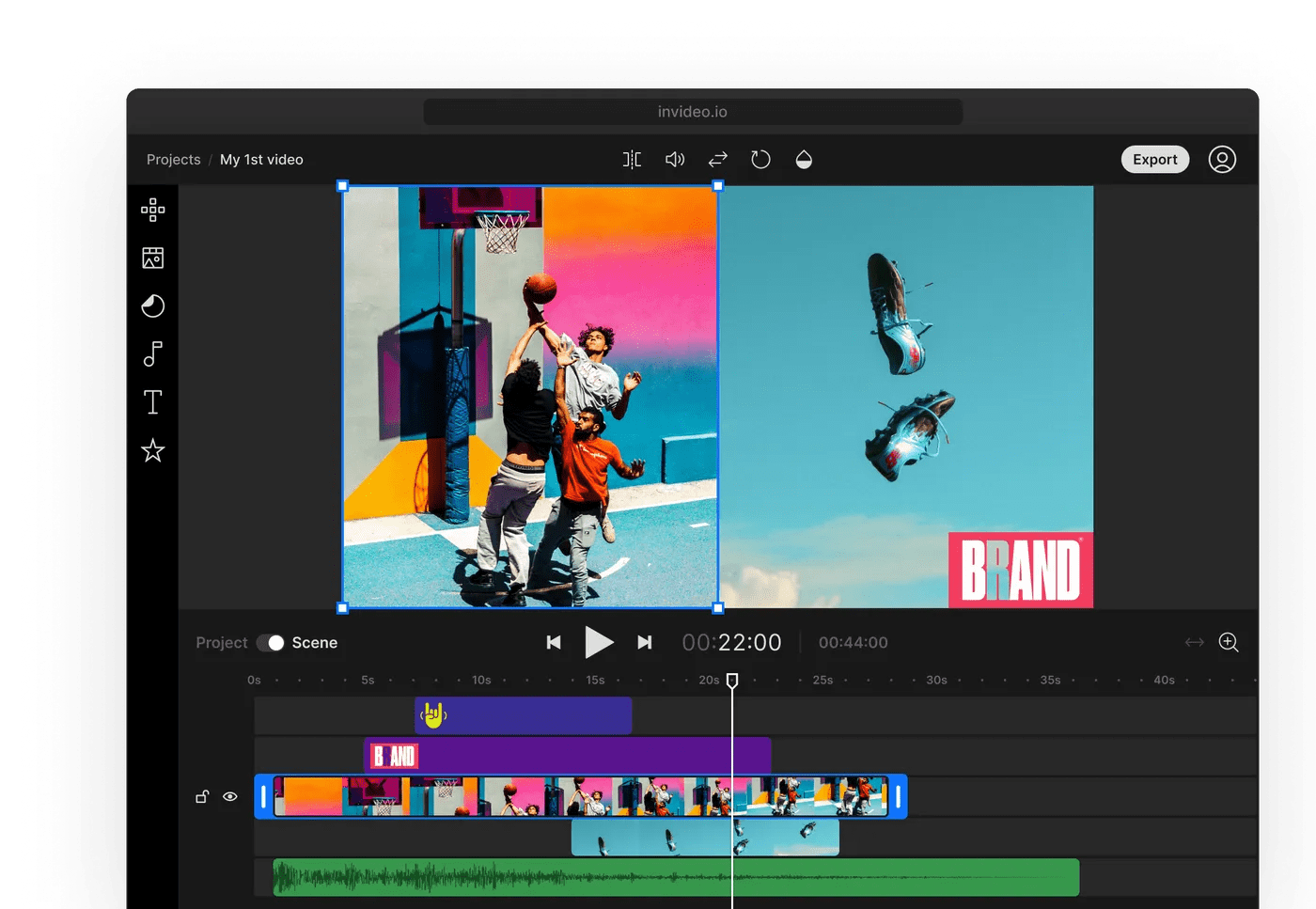Click the My 1st video title
The height and width of the screenshot is (909, 1316).
[x=261, y=160]
